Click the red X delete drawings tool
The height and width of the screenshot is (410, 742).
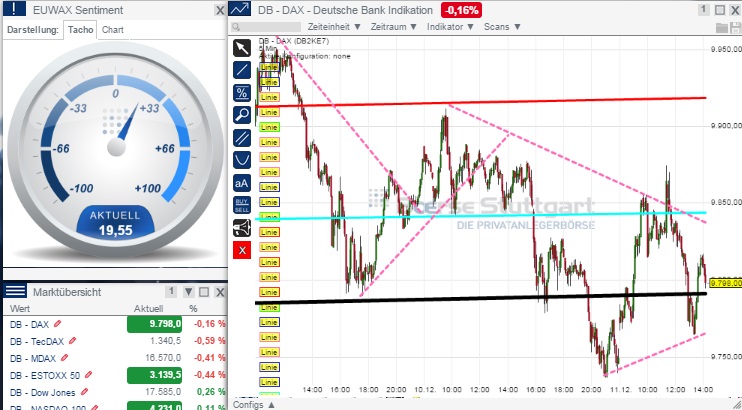242,250
